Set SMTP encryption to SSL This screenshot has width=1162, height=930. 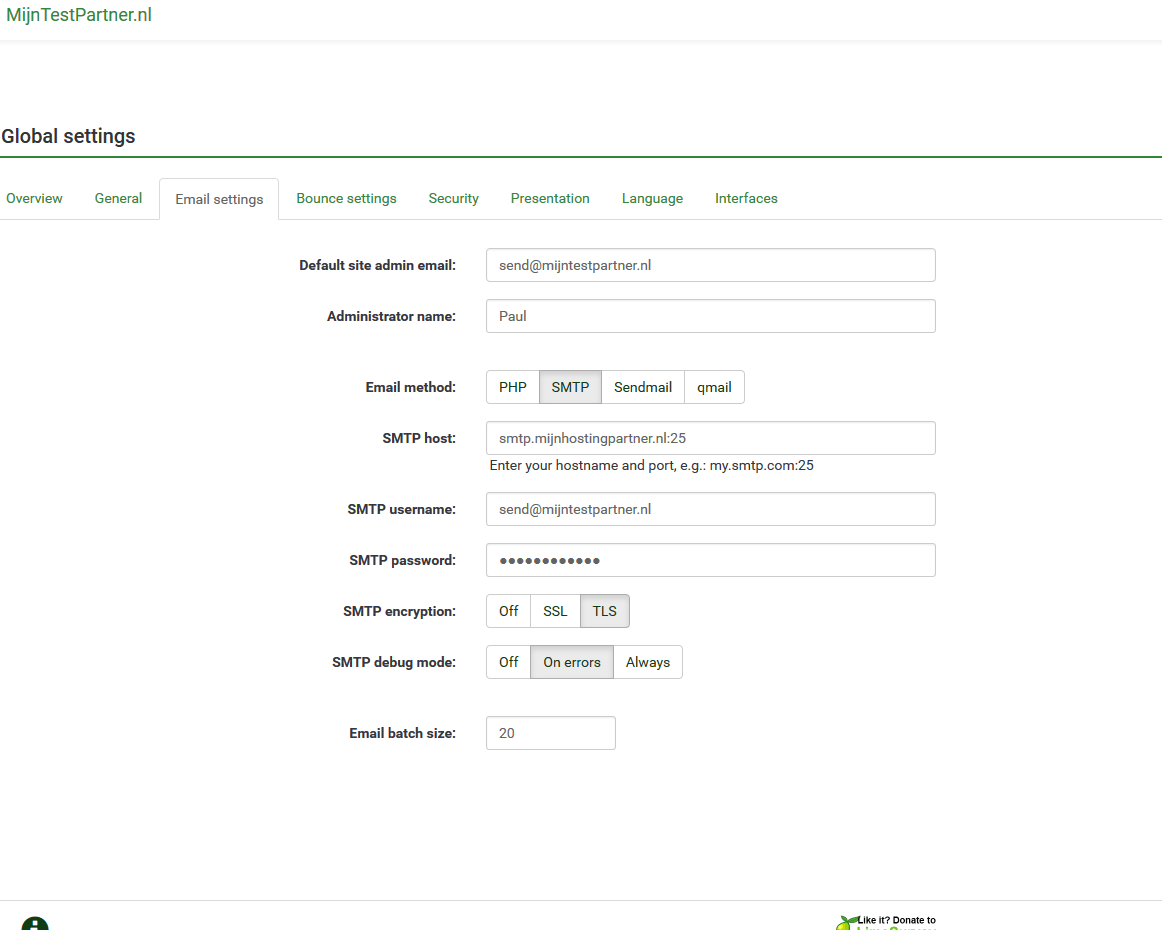point(554,611)
